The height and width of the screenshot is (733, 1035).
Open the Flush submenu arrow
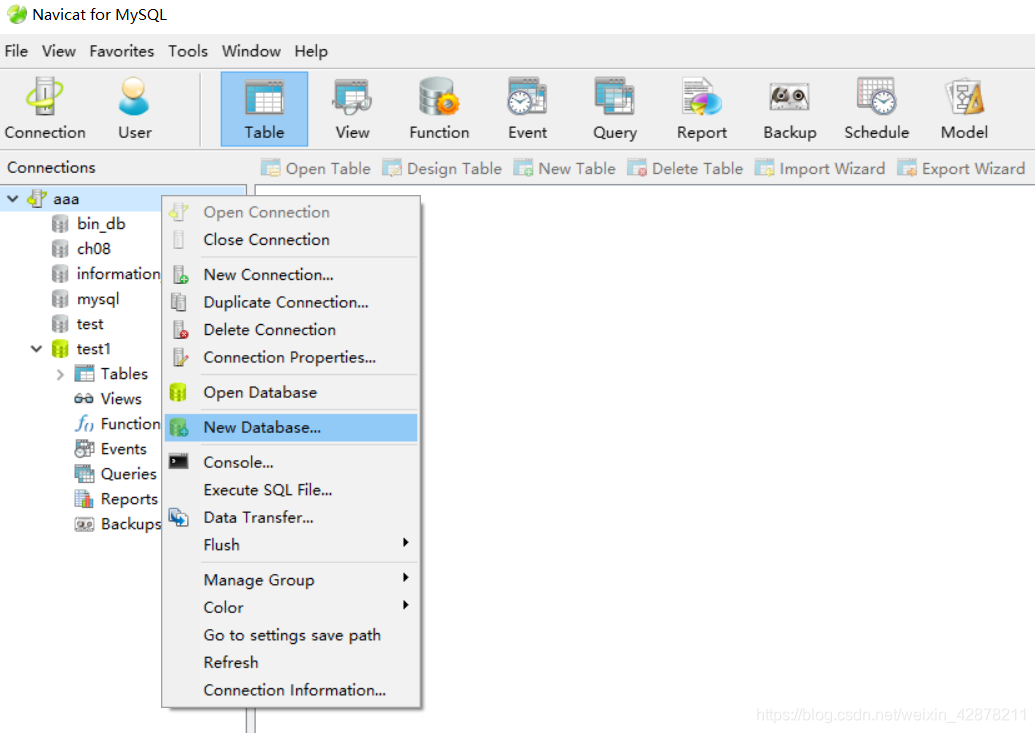point(406,543)
